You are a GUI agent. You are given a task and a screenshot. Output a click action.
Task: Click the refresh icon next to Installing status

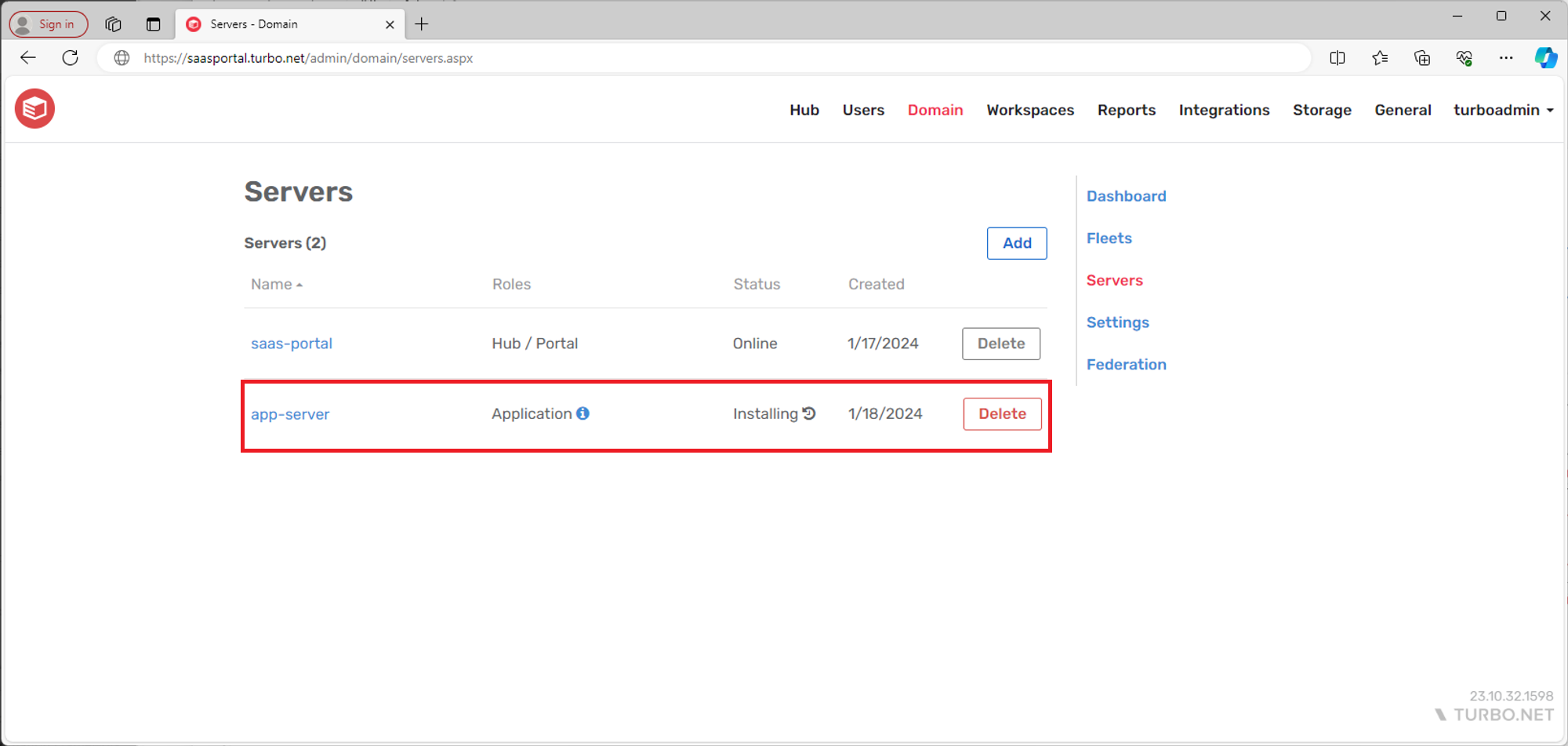(811, 413)
